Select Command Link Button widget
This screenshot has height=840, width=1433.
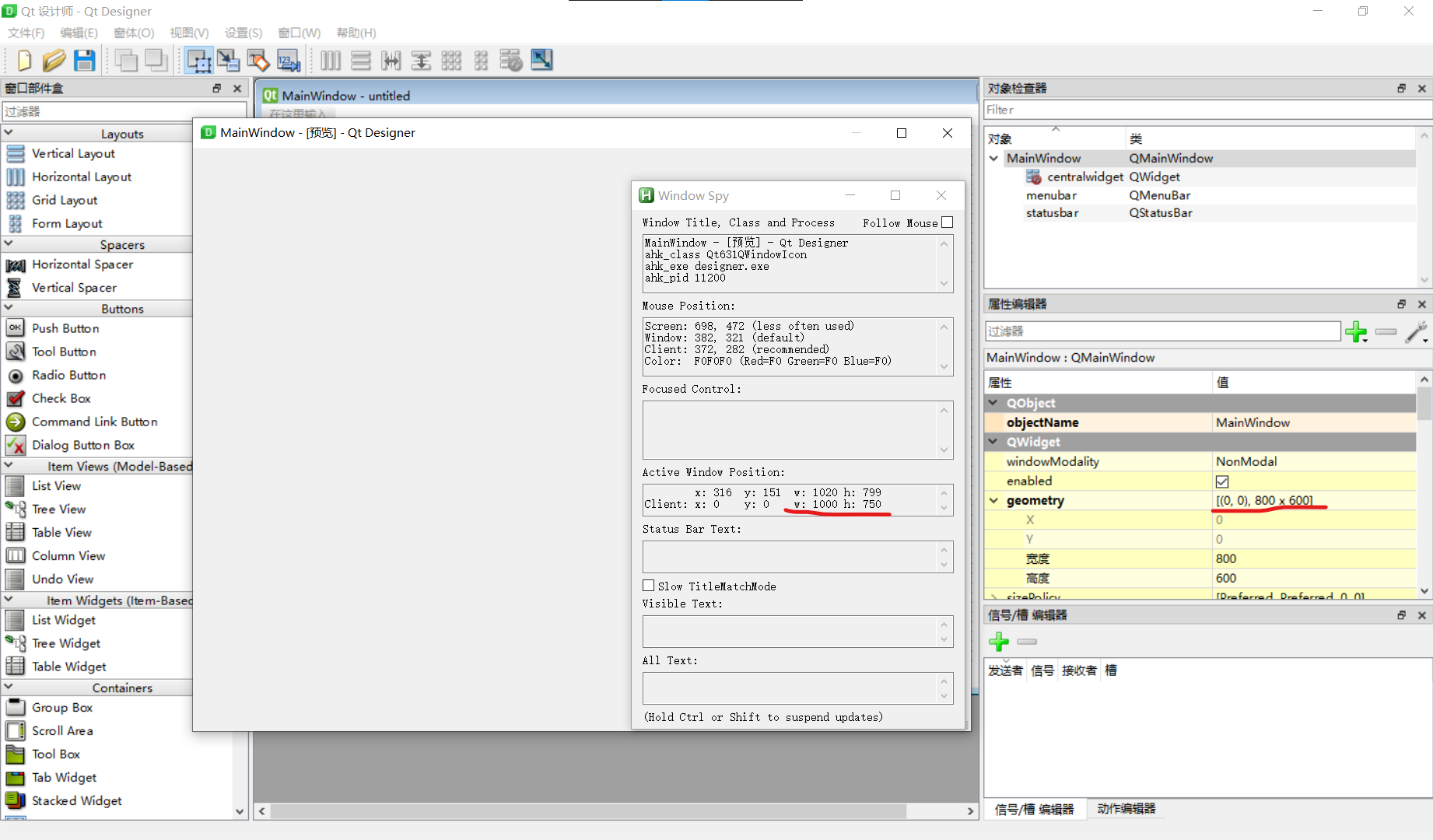(96, 422)
